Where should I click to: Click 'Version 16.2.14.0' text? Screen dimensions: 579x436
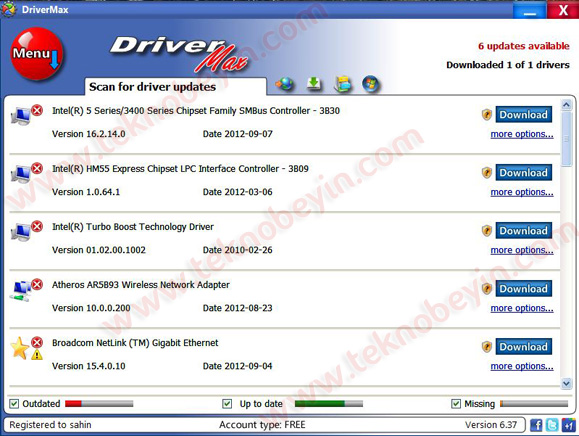pyautogui.click(x=89, y=134)
